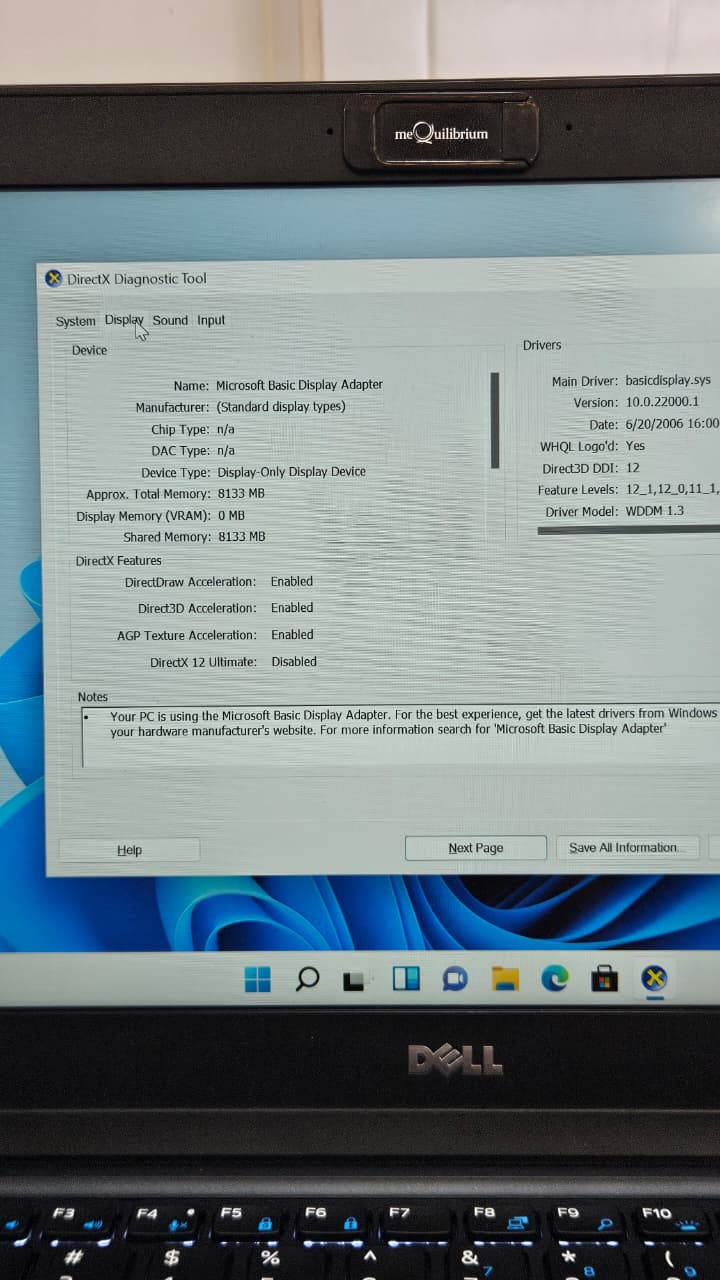Image resolution: width=720 pixels, height=1280 pixels.
Task: Click the Device list vertical scrollbar
Action: point(494,420)
